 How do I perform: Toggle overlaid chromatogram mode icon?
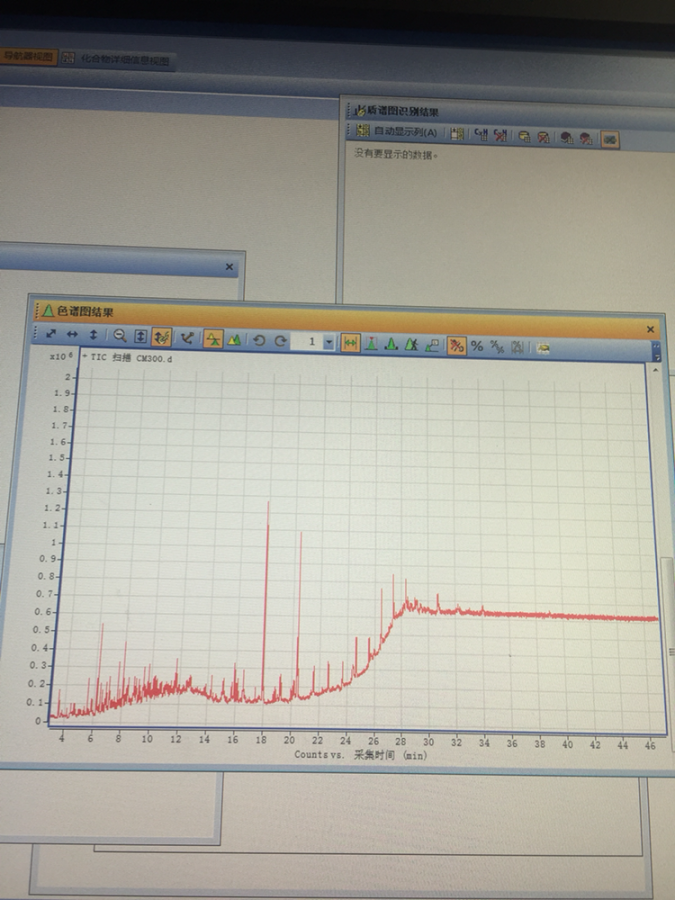tap(213, 339)
